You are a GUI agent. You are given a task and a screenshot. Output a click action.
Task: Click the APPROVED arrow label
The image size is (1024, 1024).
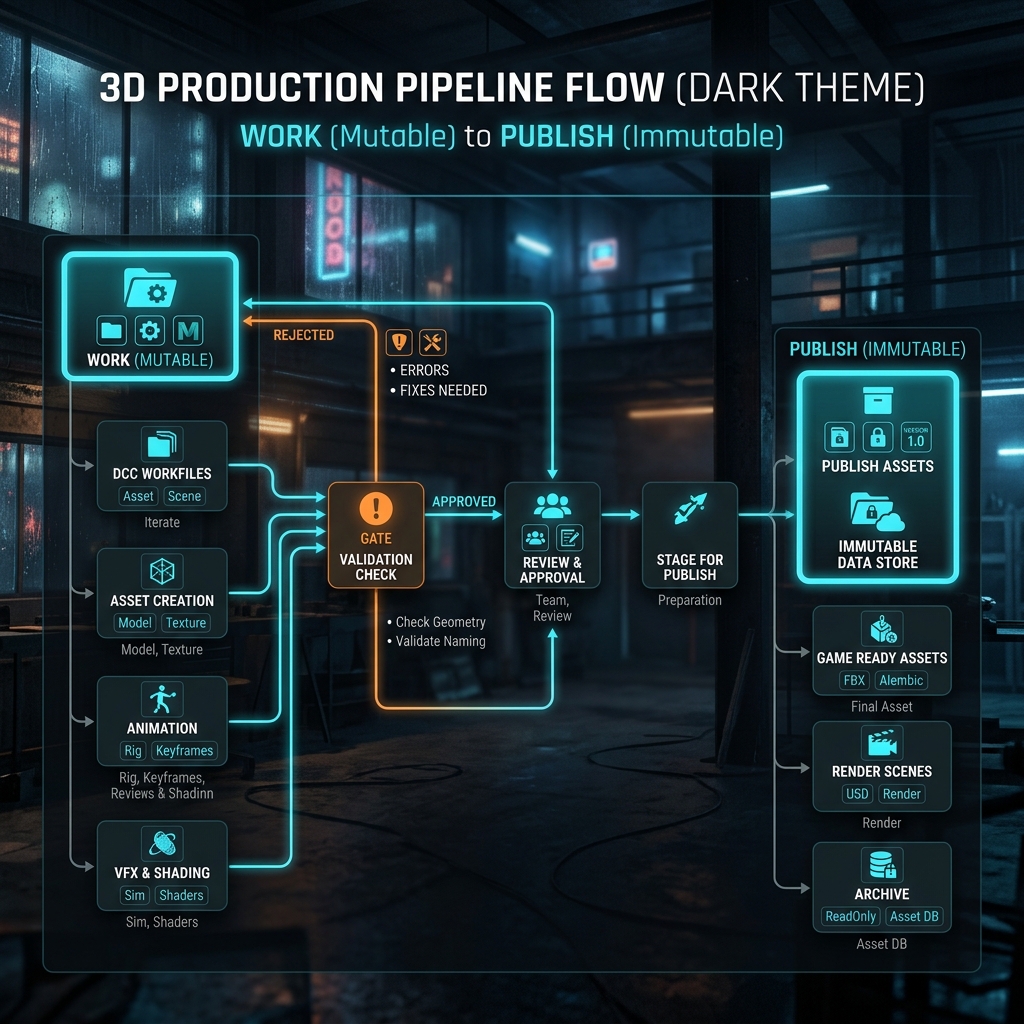(x=464, y=502)
